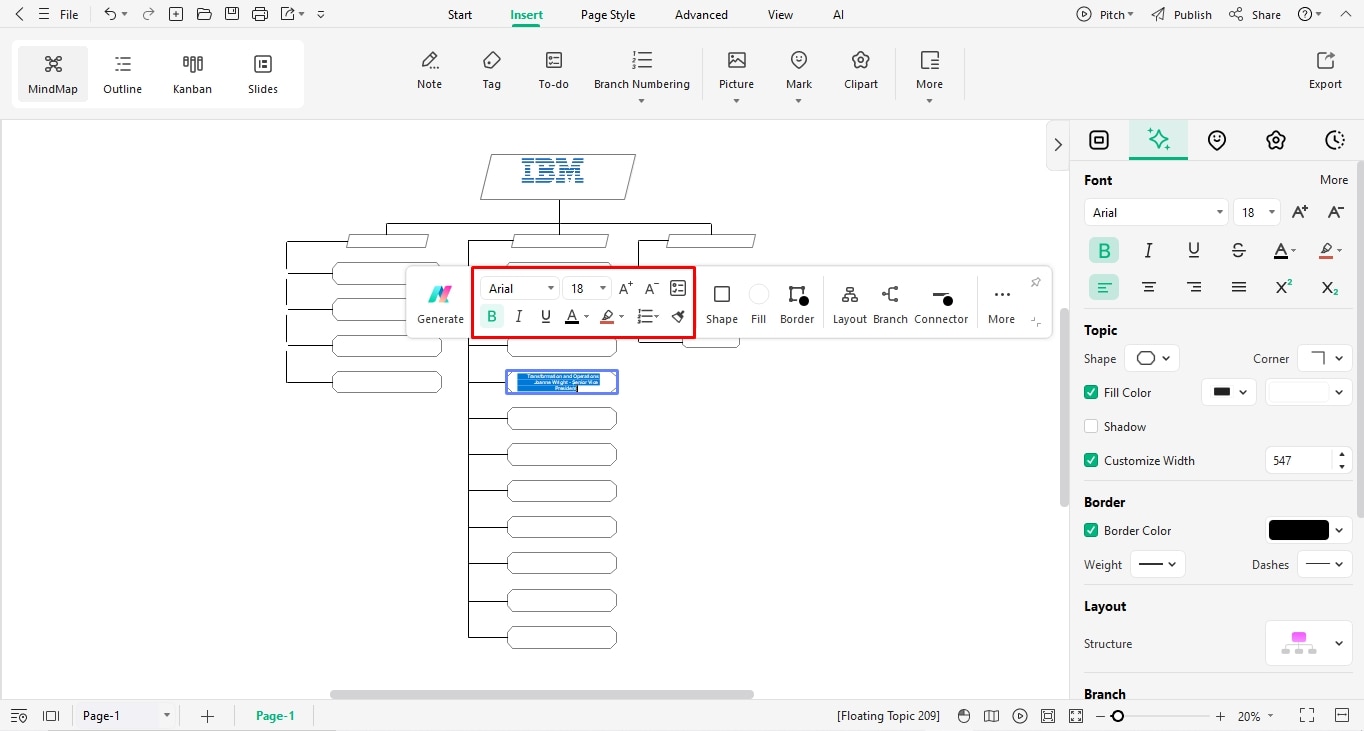The width and height of the screenshot is (1364, 731).
Task: Click the Customize Width value field
Action: tap(1298, 461)
